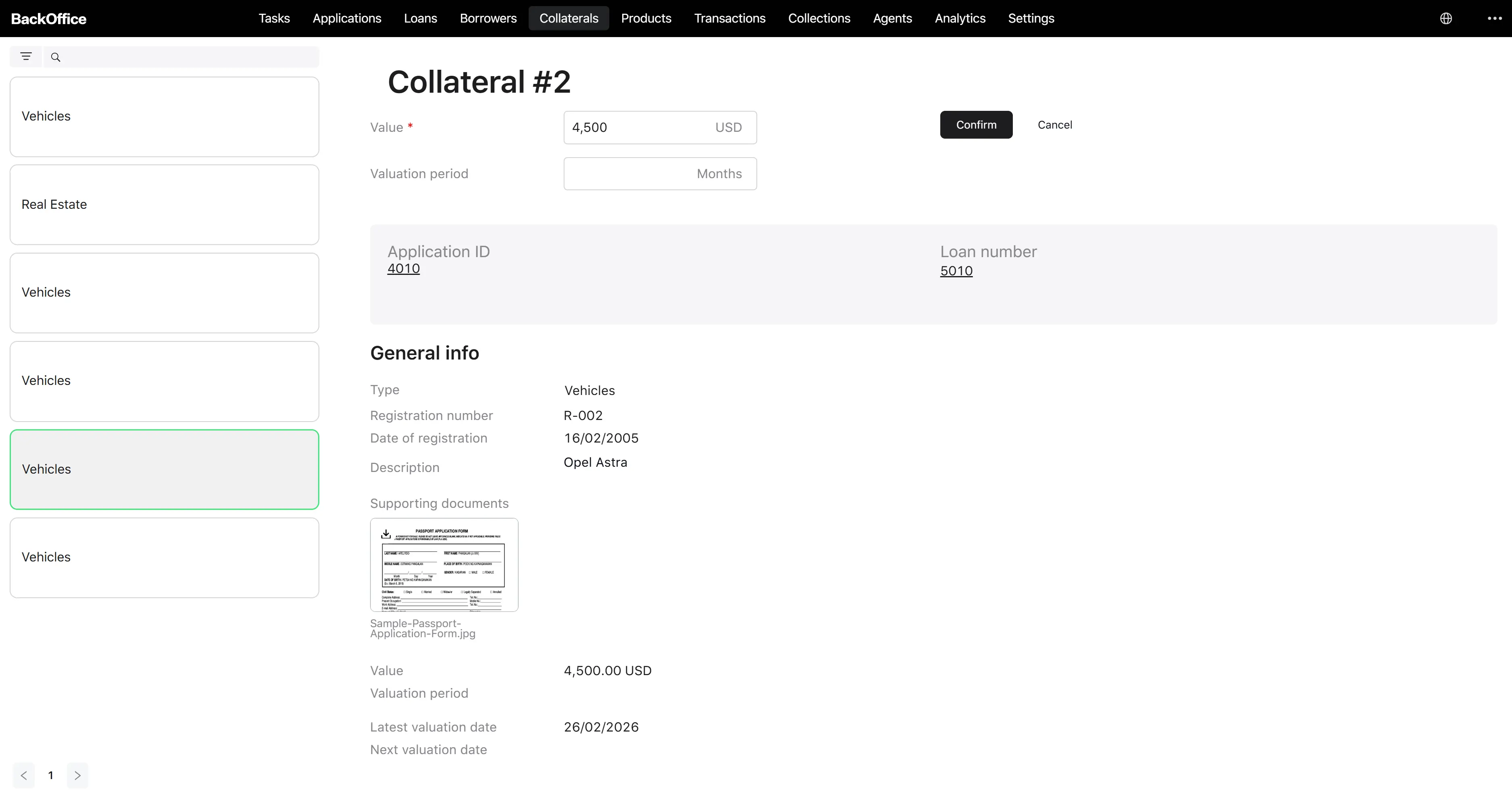Open the filter icon above the collateral list
The width and height of the screenshot is (1512, 794).
point(26,57)
